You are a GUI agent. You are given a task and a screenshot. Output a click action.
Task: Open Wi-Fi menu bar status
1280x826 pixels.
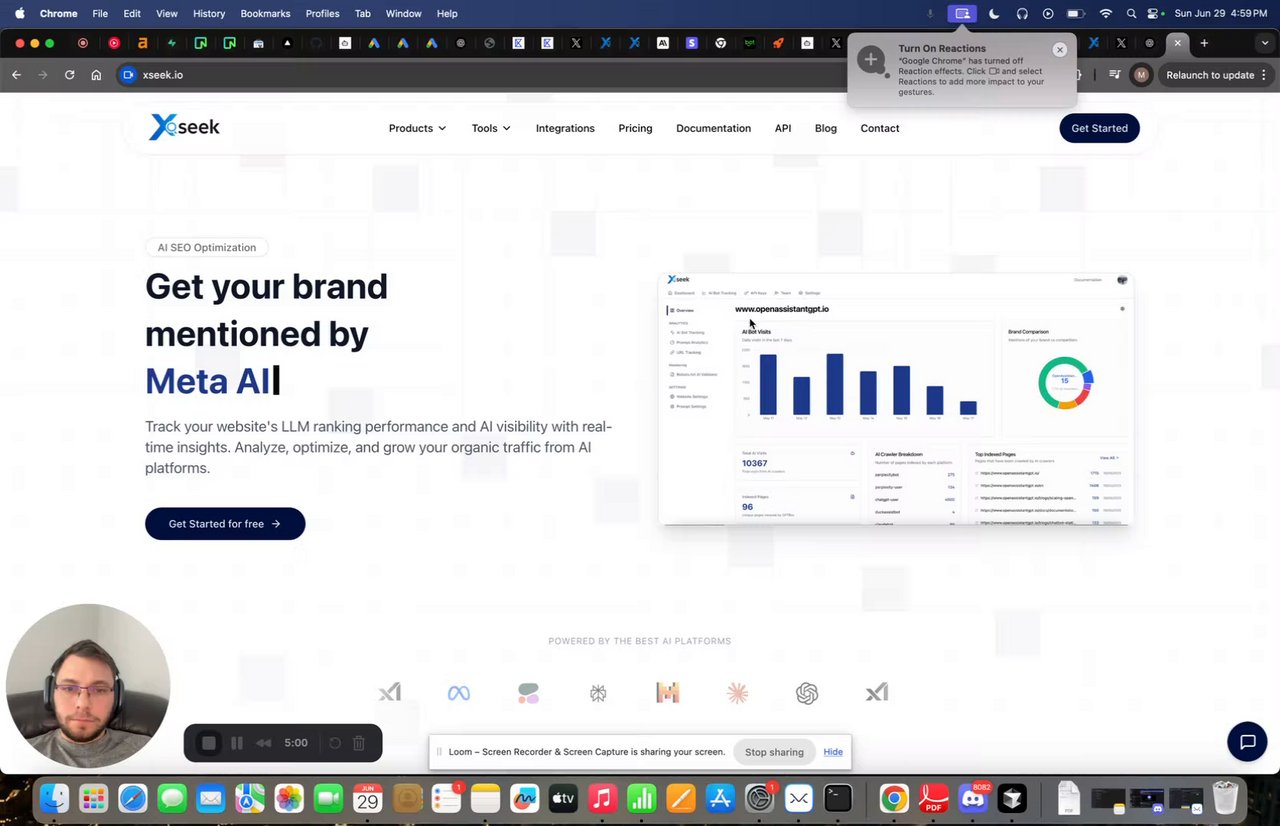point(1105,13)
